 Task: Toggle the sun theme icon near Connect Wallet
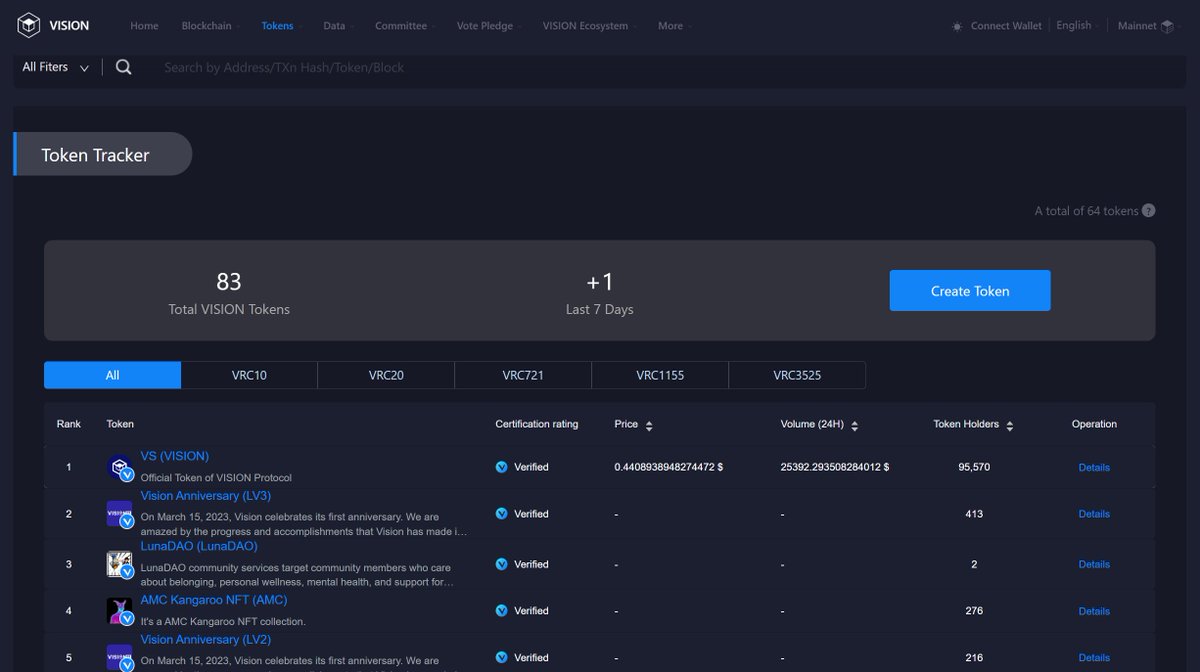[x=957, y=26]
